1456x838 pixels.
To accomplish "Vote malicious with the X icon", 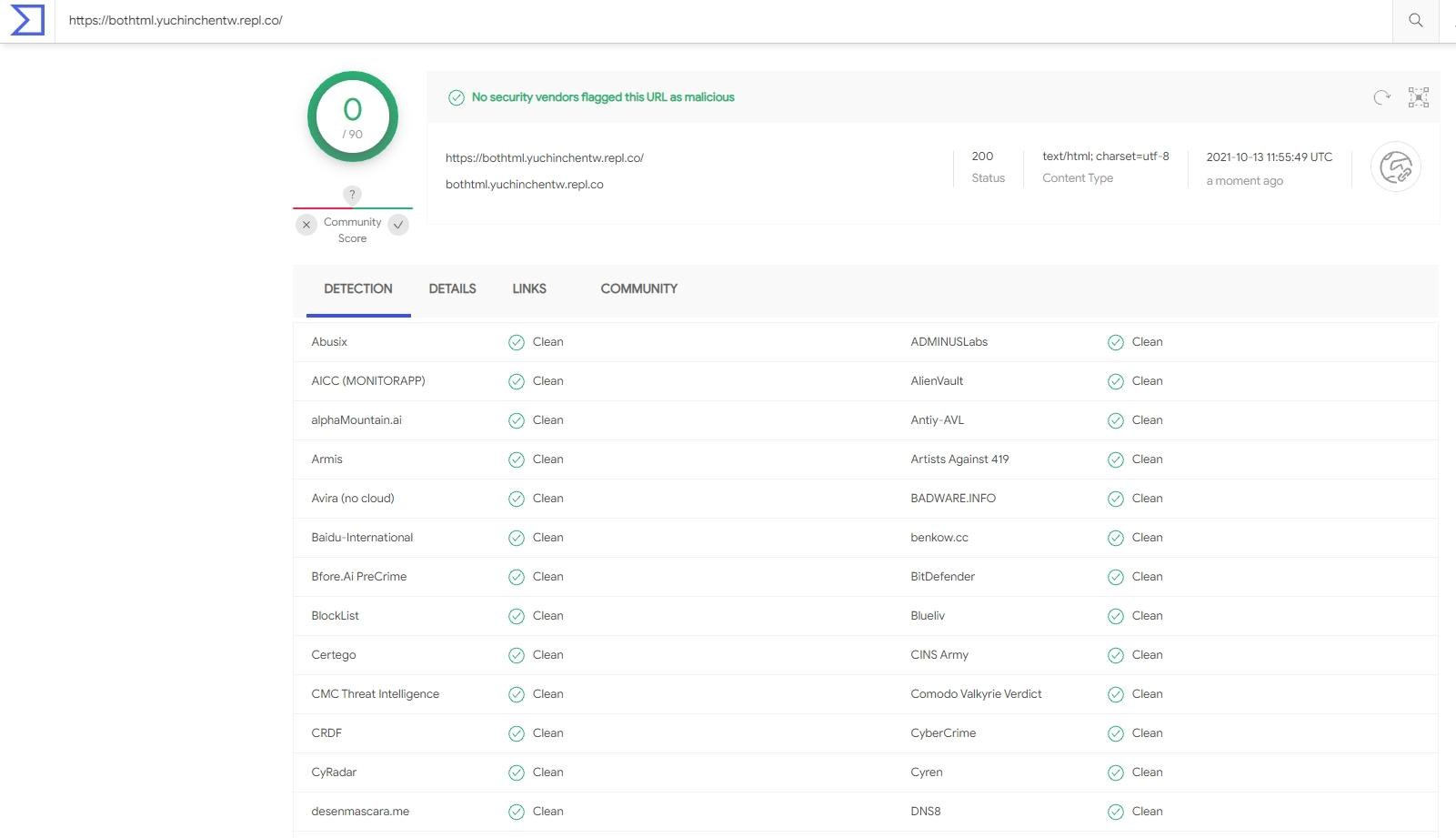I will 306,225.
